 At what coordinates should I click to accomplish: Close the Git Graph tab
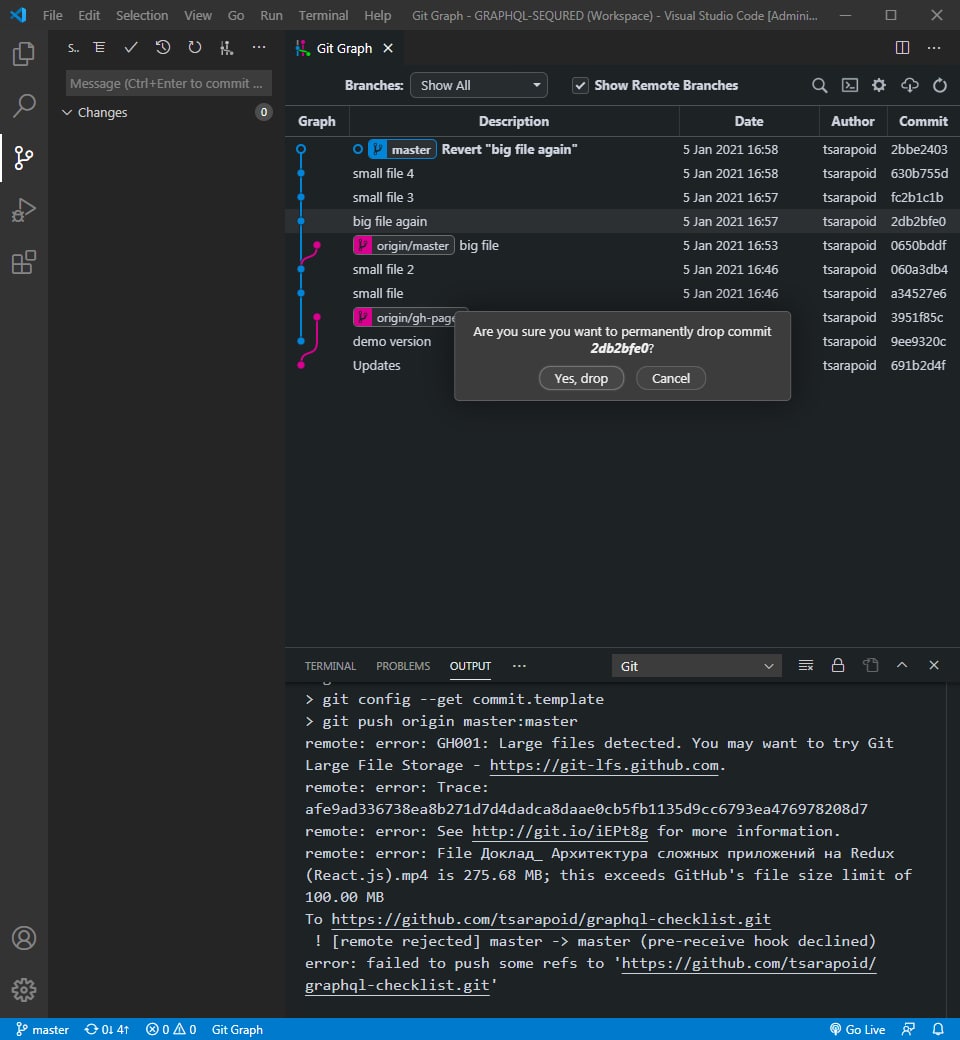point(388,48)
